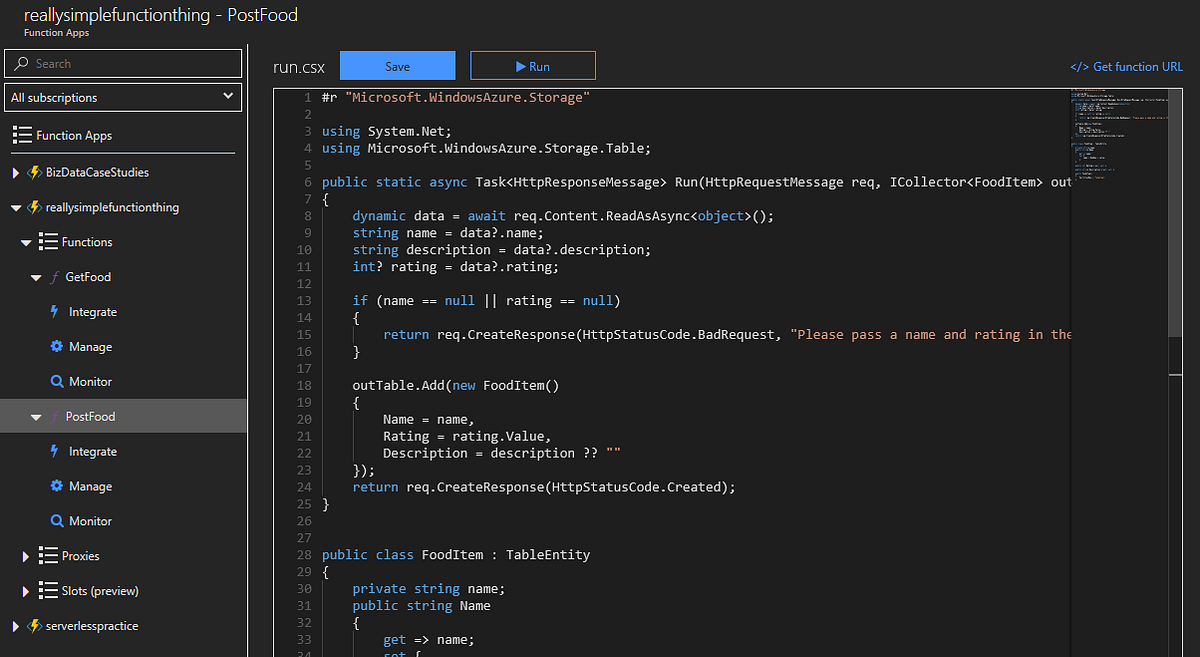Click the Run button
Image resolution: width=1200 pixels, height=657 pixels.
click(x=533, y=66)
